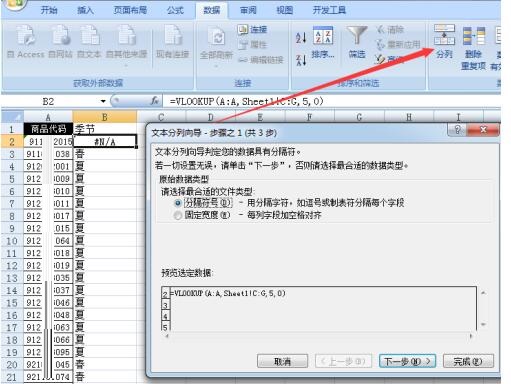This screenshot has width=511, height=384.
Task: Click the preview VLOOKUP line in wizard
Action: pyautogui.click(x=227, y=293)
